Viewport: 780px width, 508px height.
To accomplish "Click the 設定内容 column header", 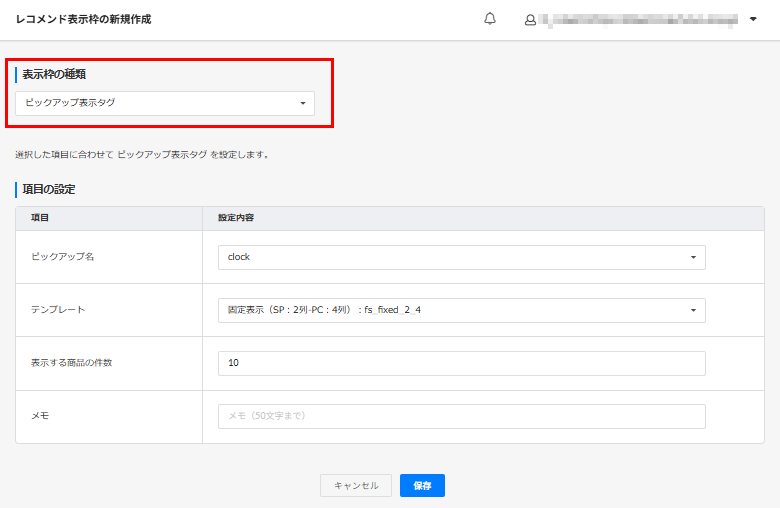I will 236,218.
